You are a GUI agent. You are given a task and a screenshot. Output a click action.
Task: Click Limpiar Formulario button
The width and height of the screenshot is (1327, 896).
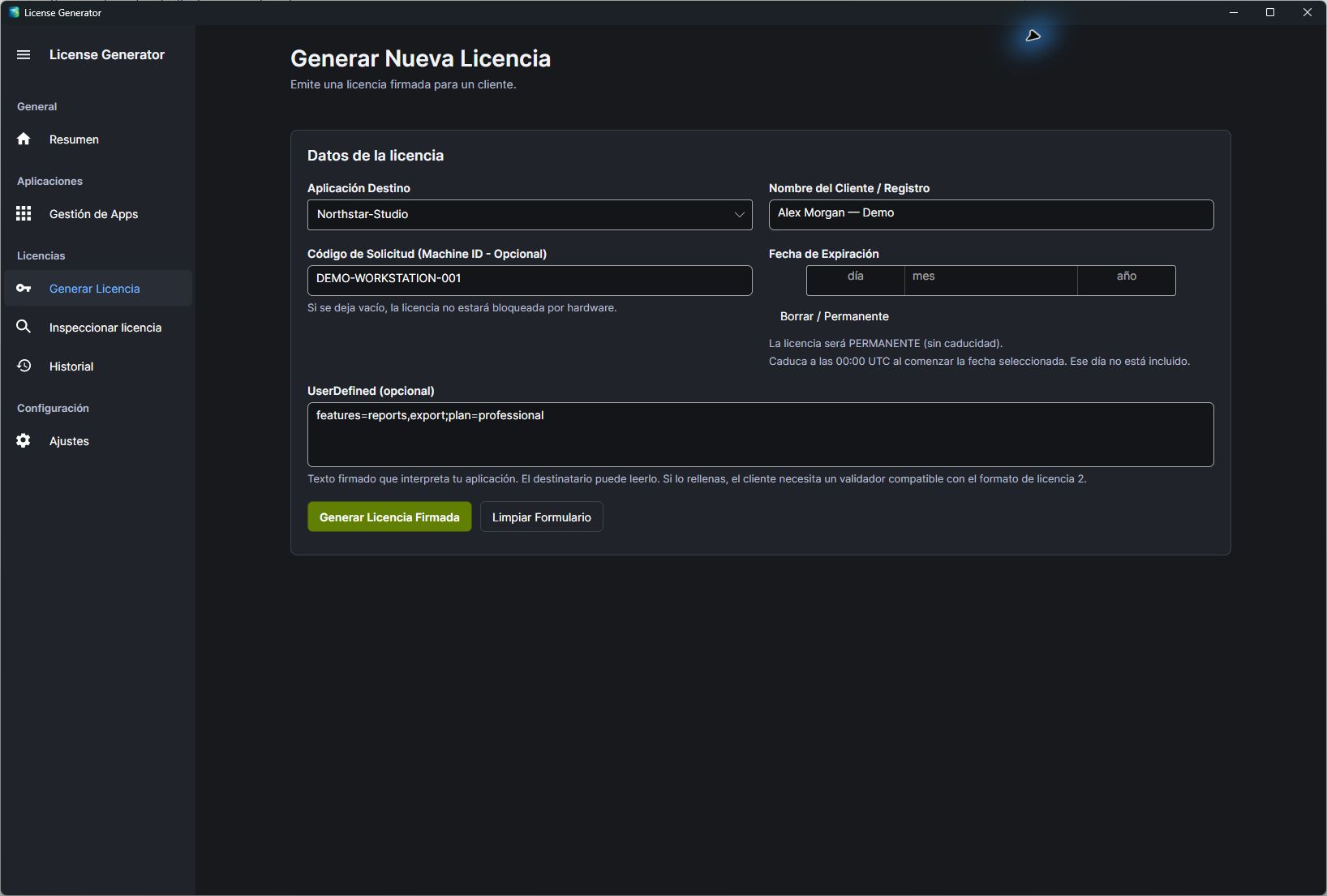point(542,517)
